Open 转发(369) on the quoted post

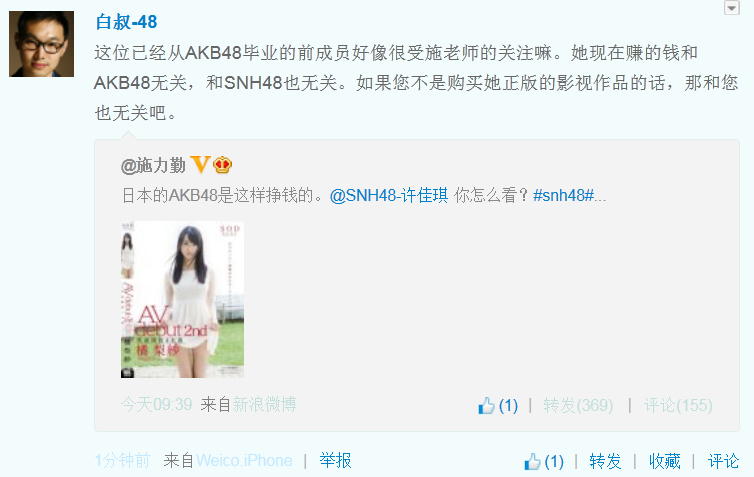(x=578, y=405)
